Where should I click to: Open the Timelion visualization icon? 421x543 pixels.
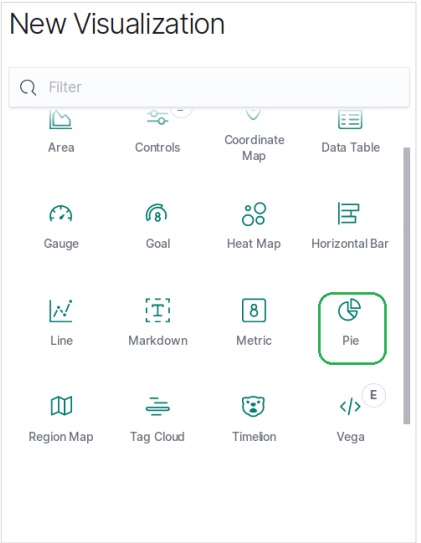(253, 406)
